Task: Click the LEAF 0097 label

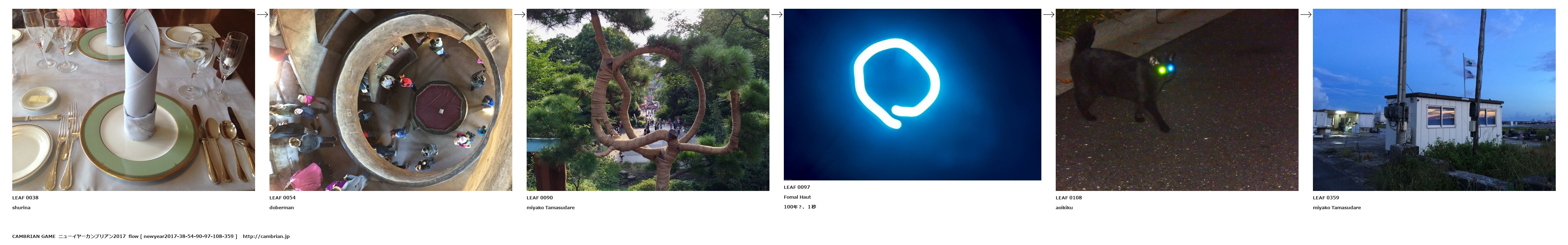Action: [797, 187]
